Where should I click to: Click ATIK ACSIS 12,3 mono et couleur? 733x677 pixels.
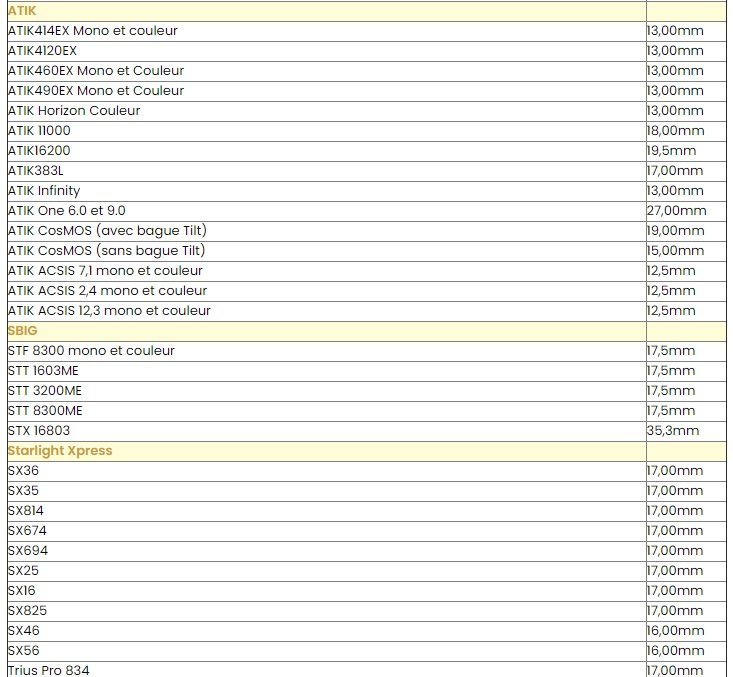pyautogui.click(x=109, y=311)
